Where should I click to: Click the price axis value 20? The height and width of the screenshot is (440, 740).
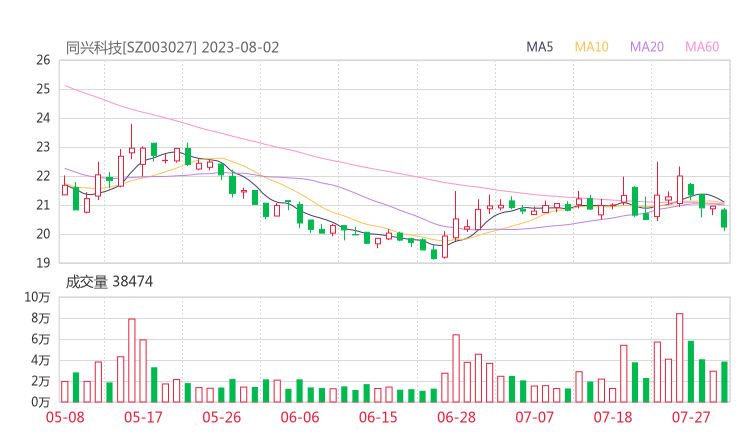[x=43, y=234]
